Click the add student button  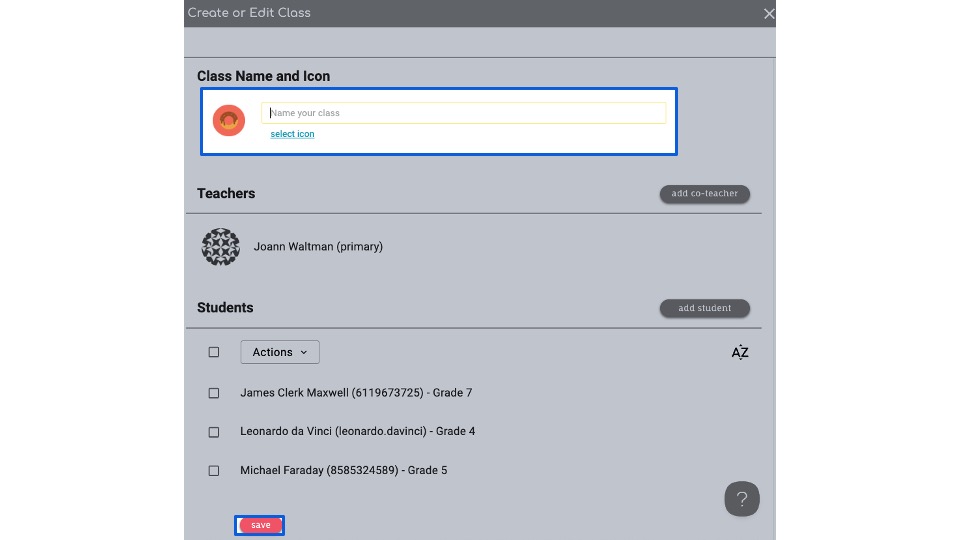coord(705,308)
